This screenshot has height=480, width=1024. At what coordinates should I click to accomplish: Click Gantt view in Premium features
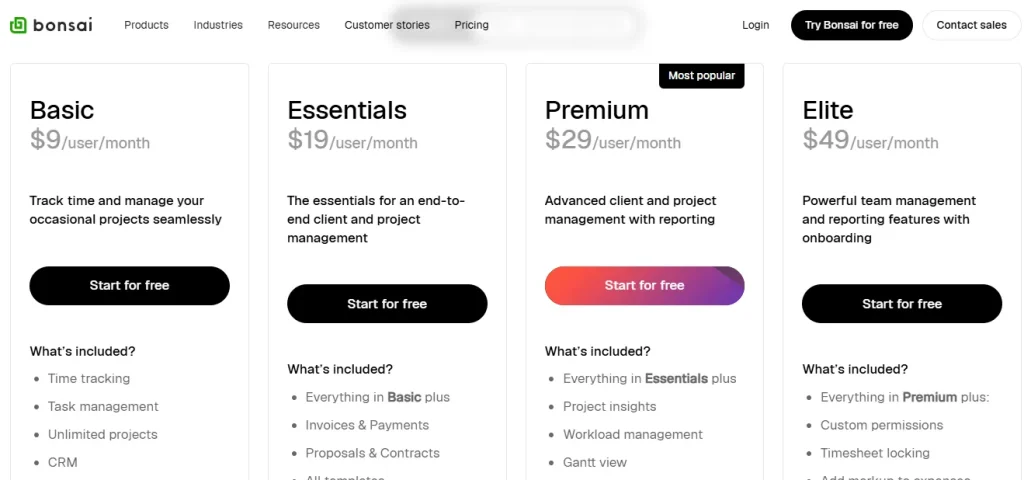(595, 462)
